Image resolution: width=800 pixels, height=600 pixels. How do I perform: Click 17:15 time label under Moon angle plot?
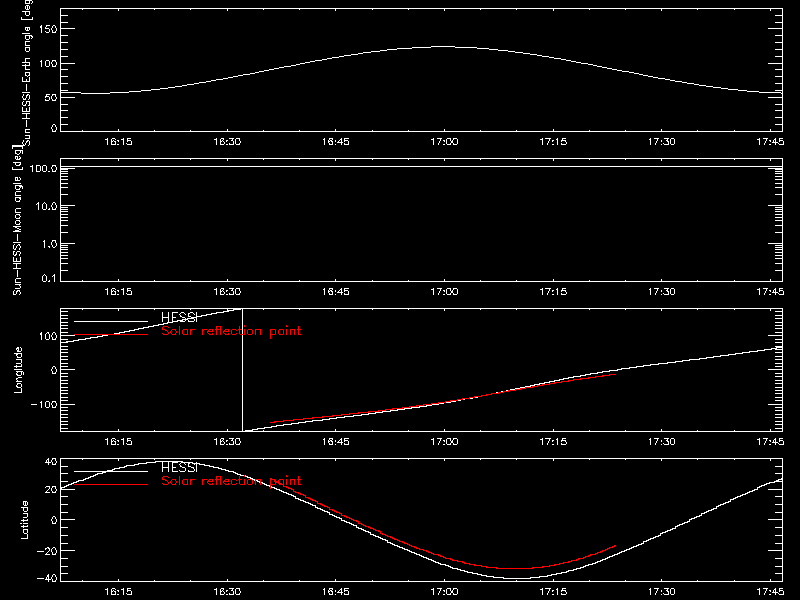553,291
